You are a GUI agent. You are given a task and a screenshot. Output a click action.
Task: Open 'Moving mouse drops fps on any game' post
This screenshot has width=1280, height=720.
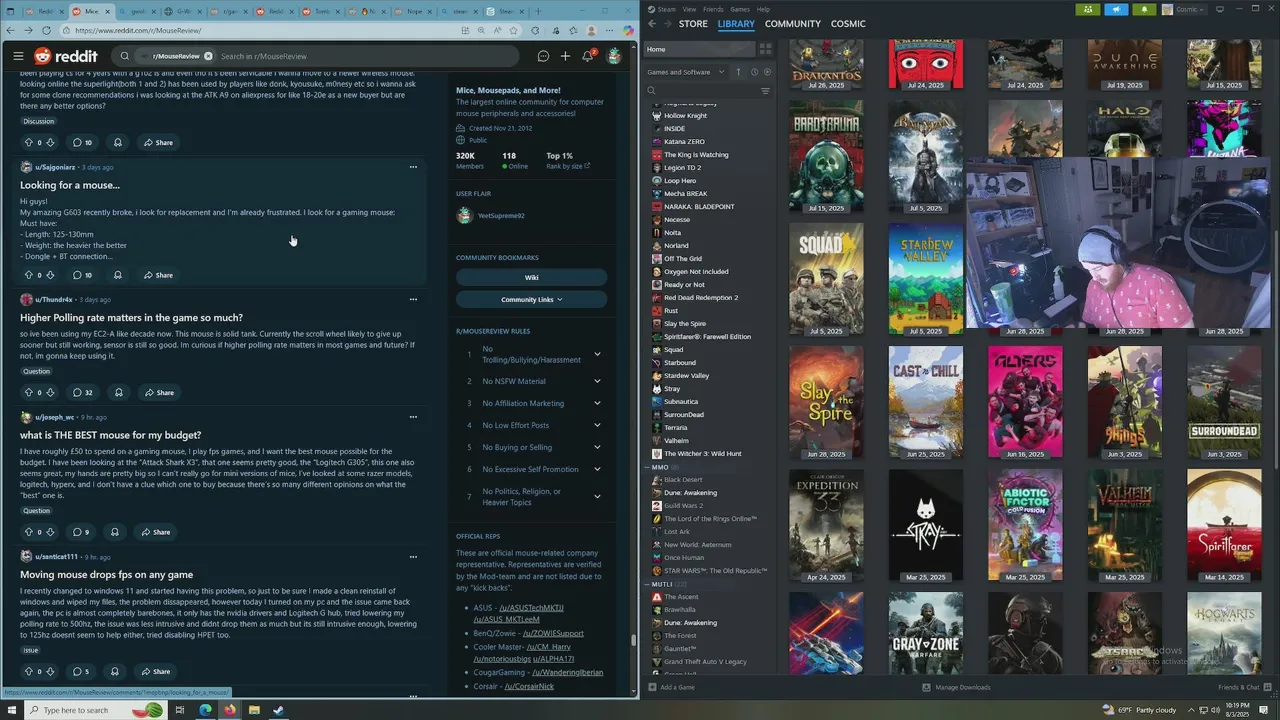(106, 574)
